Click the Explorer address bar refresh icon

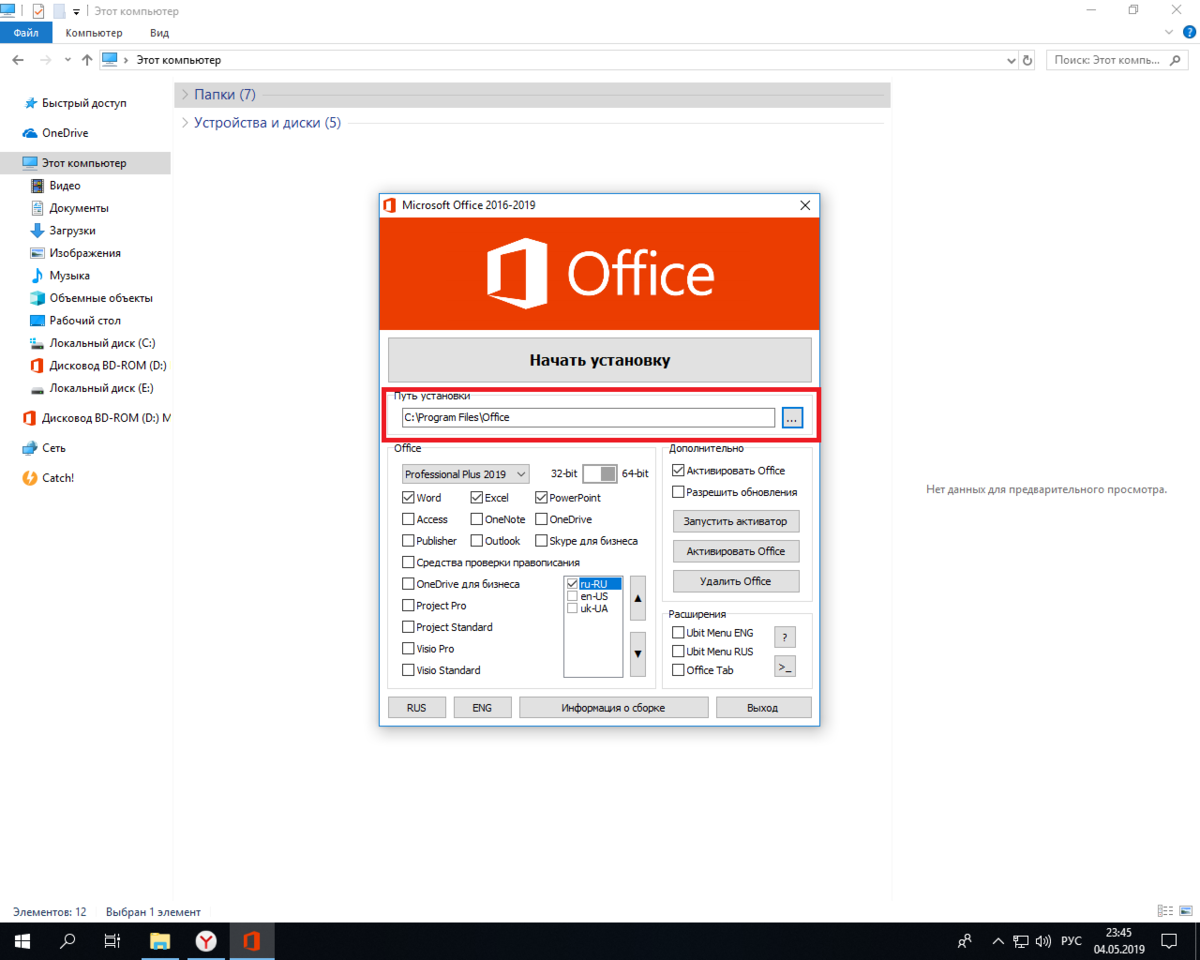coord(1027,60)
